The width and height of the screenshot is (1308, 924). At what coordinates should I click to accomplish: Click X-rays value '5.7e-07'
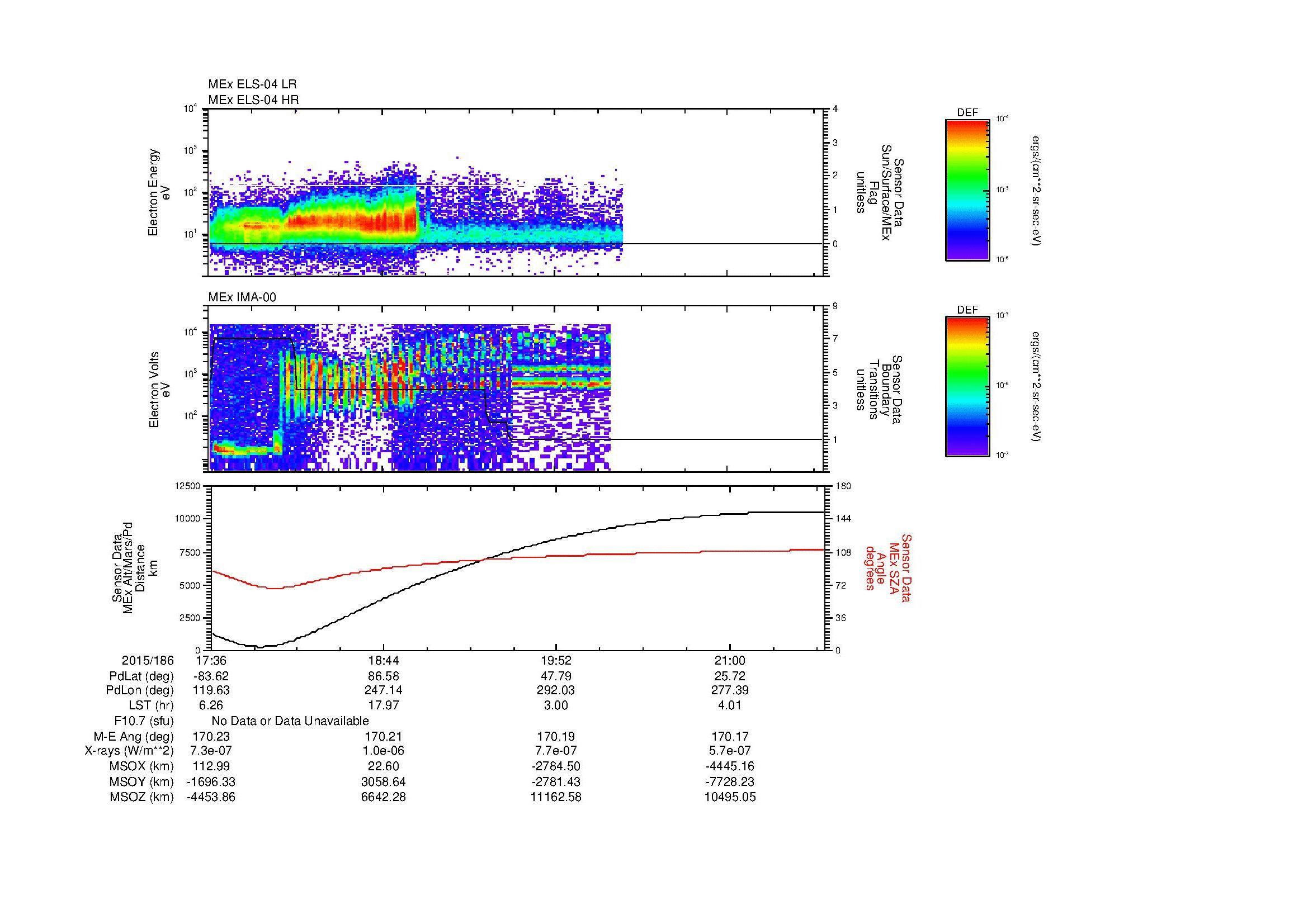[730, 751]
